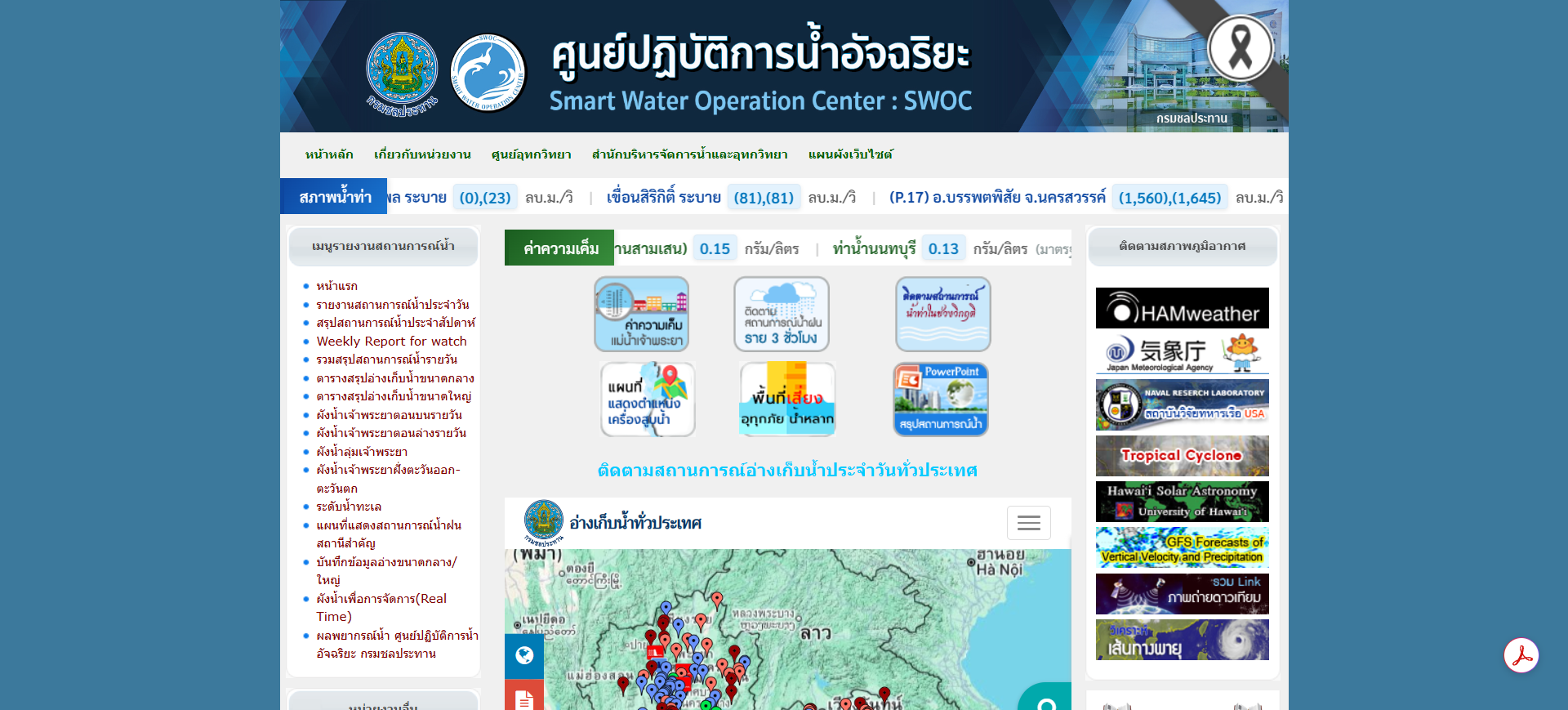Click the Royal Irrigation Department emblem logo

(x=402, y=74)
